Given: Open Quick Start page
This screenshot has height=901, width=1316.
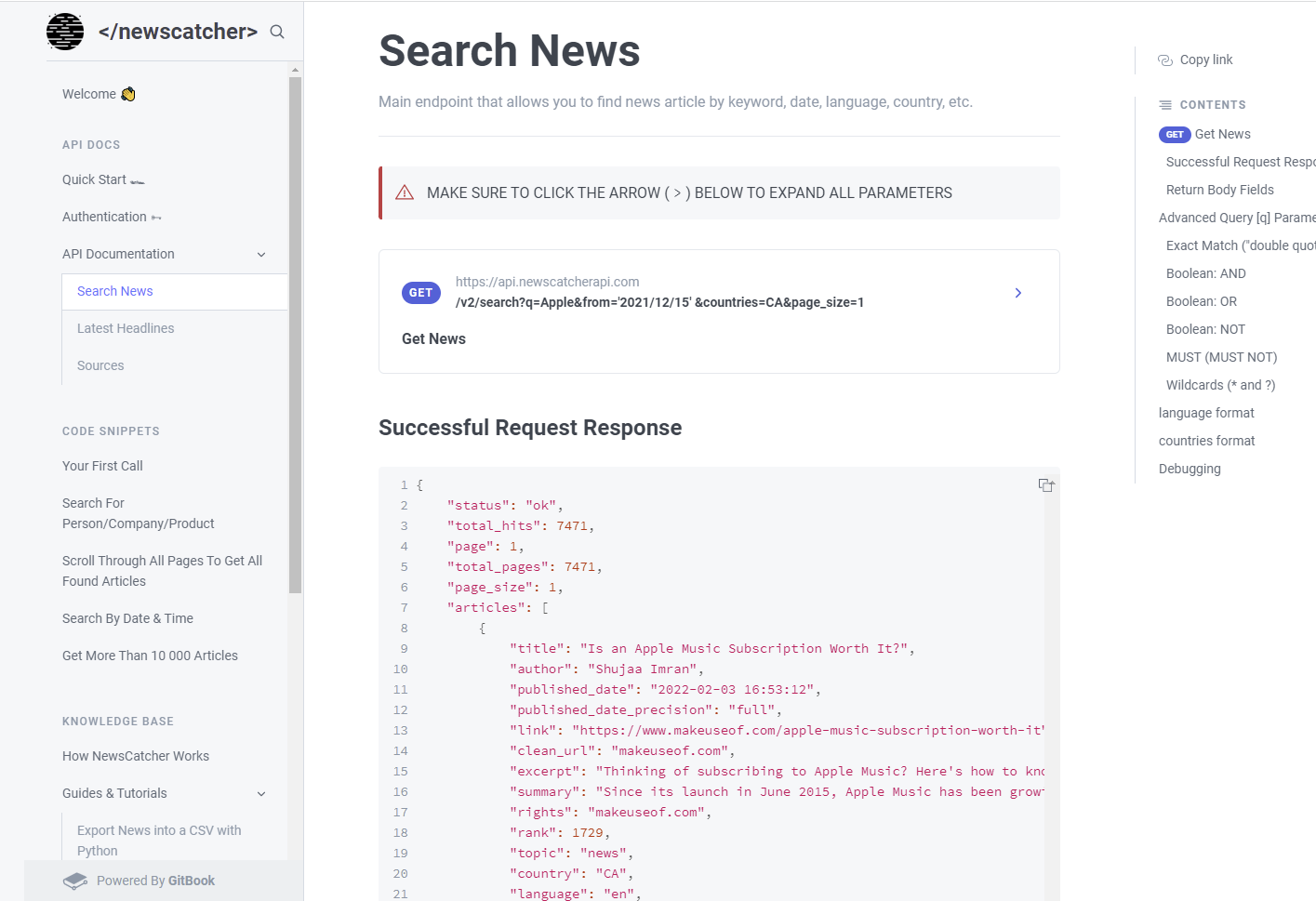Looking at the screenshot, I should pyautogui.click(x=103, y=179).
